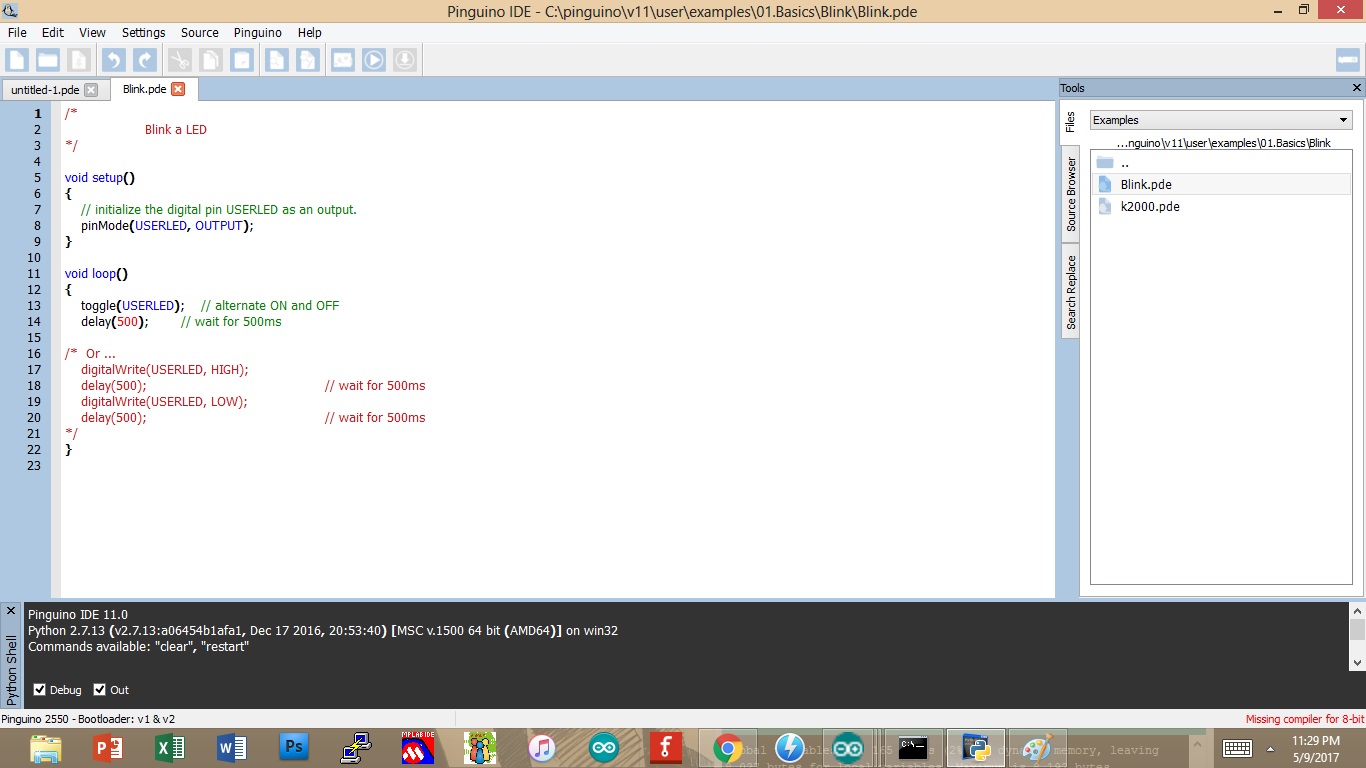Click the Upload (download arrow) icon
This screenshot has width=1366, height=768.
click(x=404, y=60)
